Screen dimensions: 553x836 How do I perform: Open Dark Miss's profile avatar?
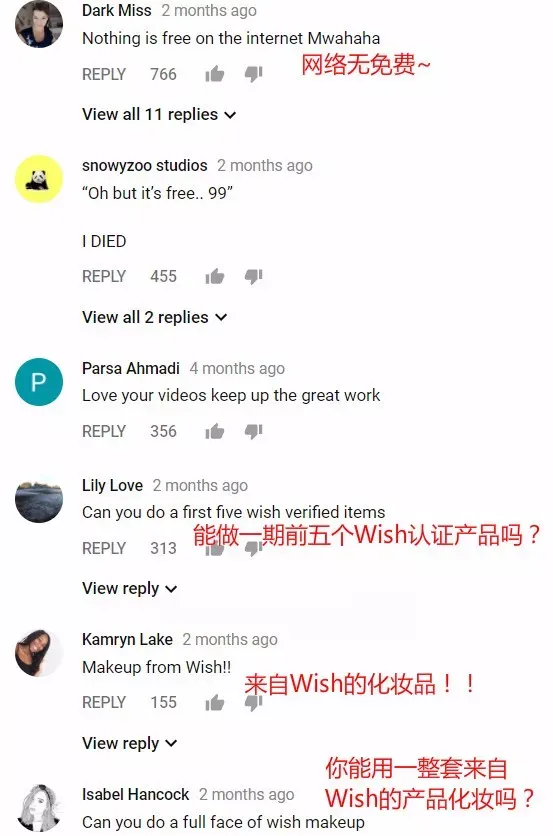[39, 24]
